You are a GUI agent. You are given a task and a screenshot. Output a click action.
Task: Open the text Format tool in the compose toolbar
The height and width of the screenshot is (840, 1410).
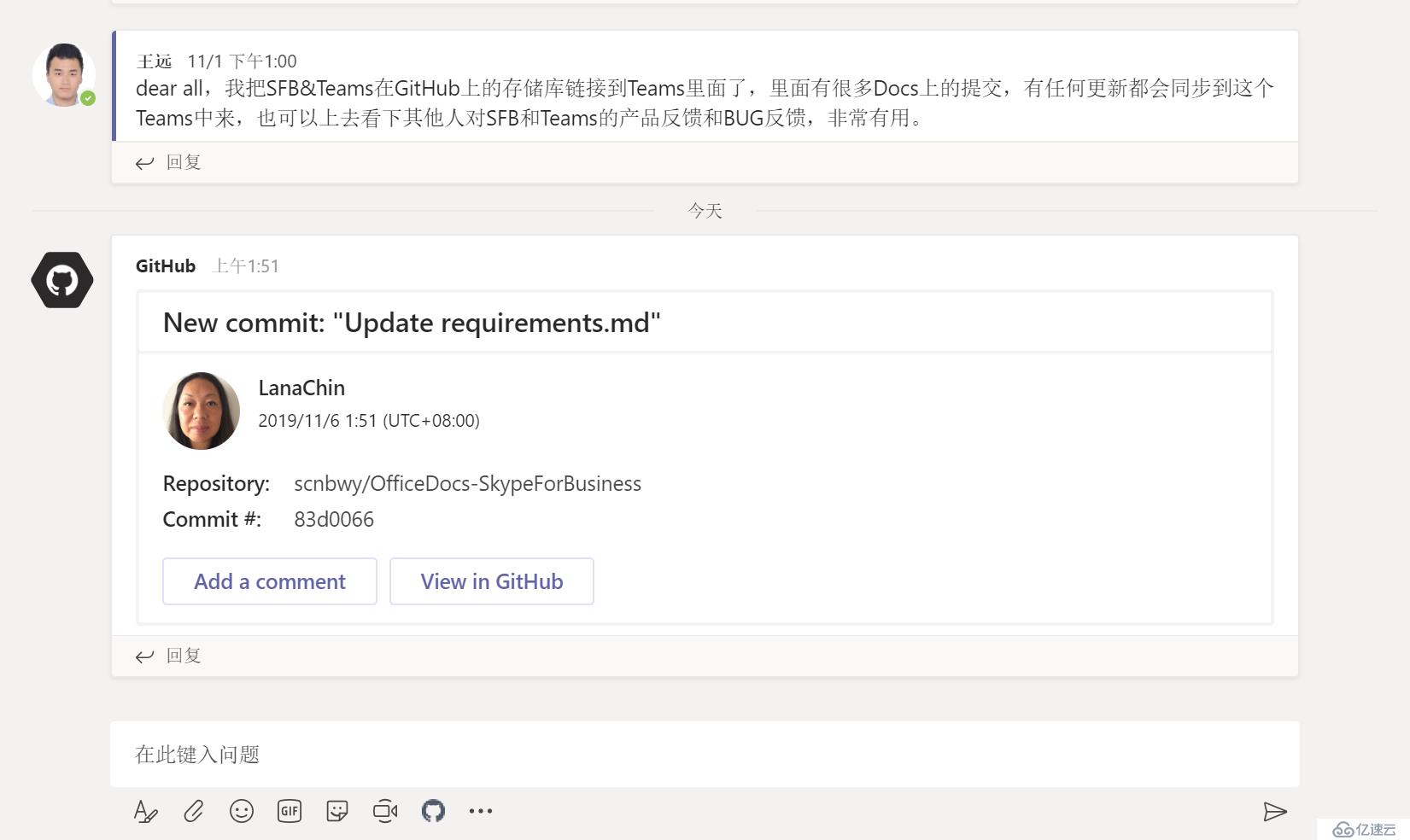[x=146, y=811]
